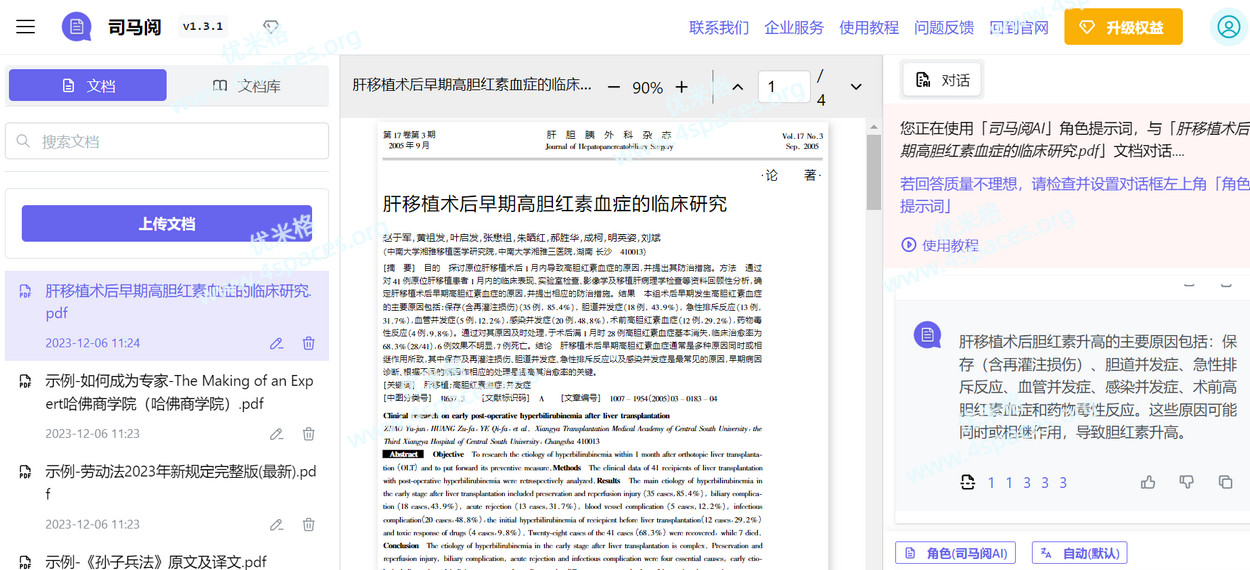Open the hamburger menu

pyautogui.click(x=26, y=27)
